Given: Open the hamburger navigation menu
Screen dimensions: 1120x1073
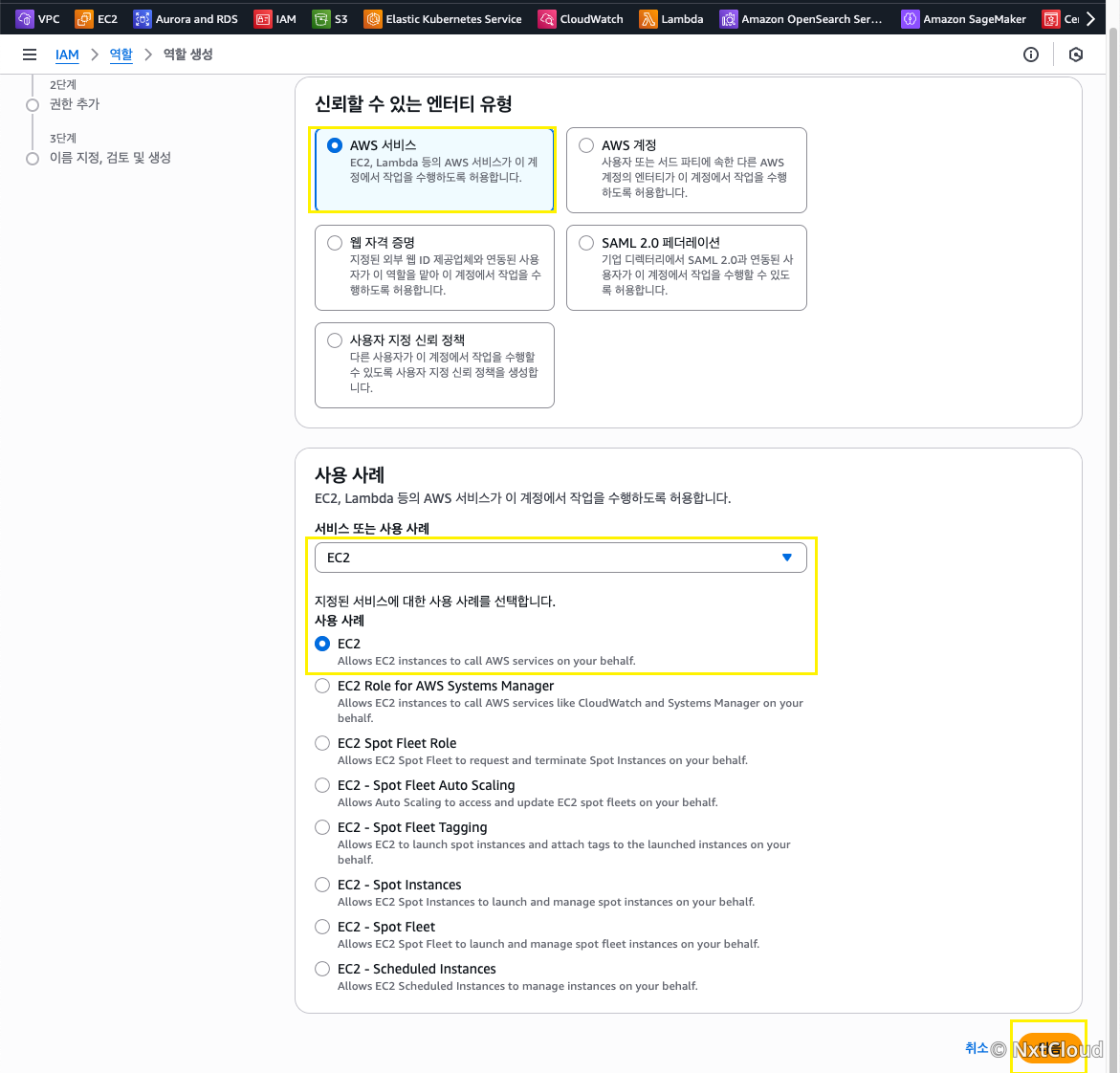Looking at the screenshot, I should pos(30,55).
